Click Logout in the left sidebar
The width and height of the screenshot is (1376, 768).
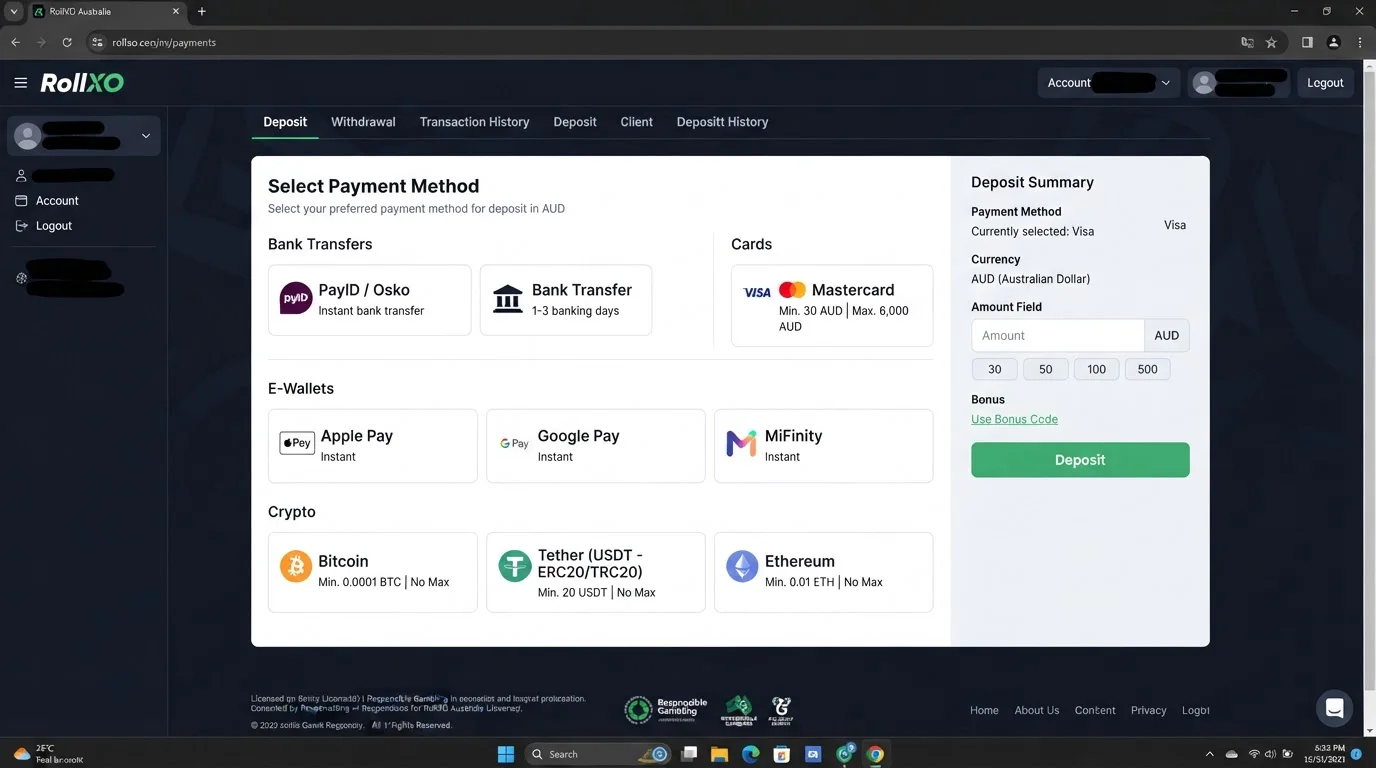pyautogui.click(x=54, y=226)
